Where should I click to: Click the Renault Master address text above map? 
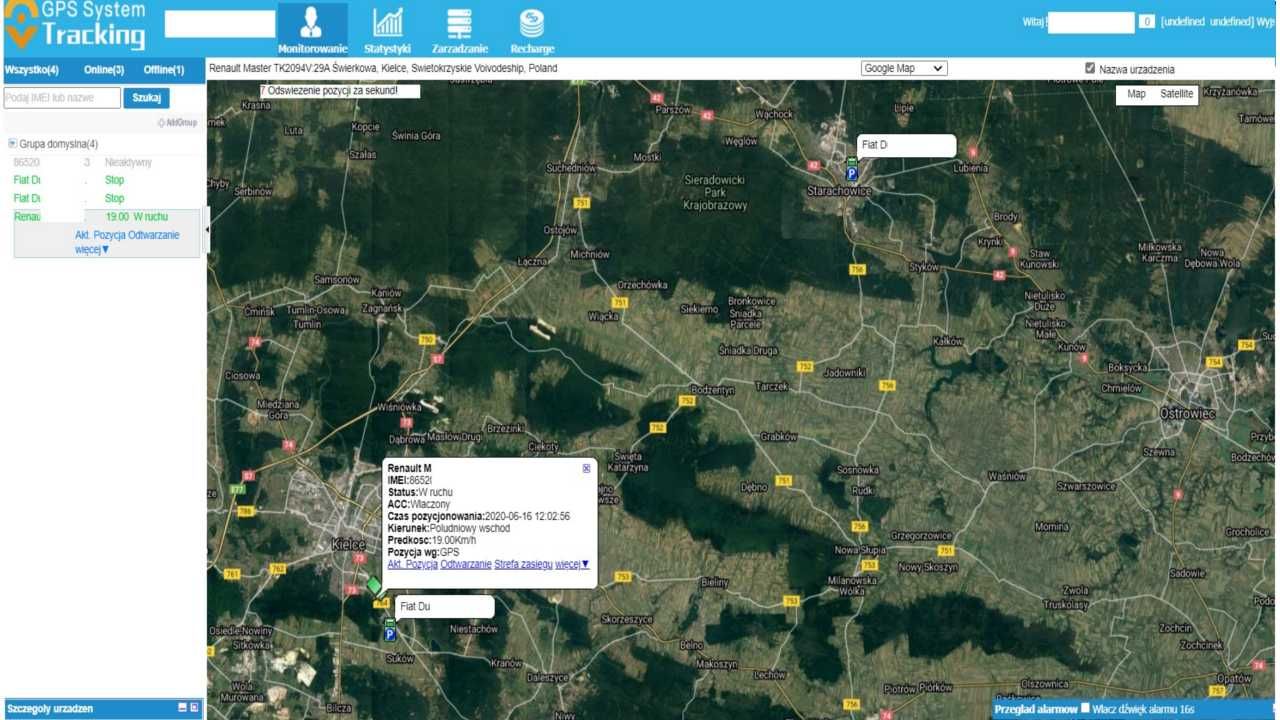tap(383, 68)
